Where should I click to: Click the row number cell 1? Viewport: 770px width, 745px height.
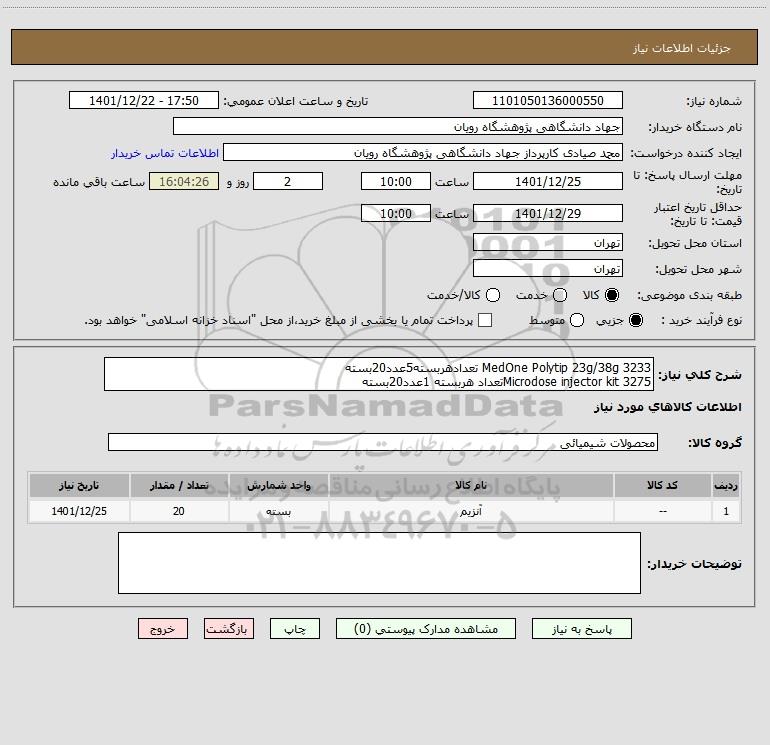(726, 511)
